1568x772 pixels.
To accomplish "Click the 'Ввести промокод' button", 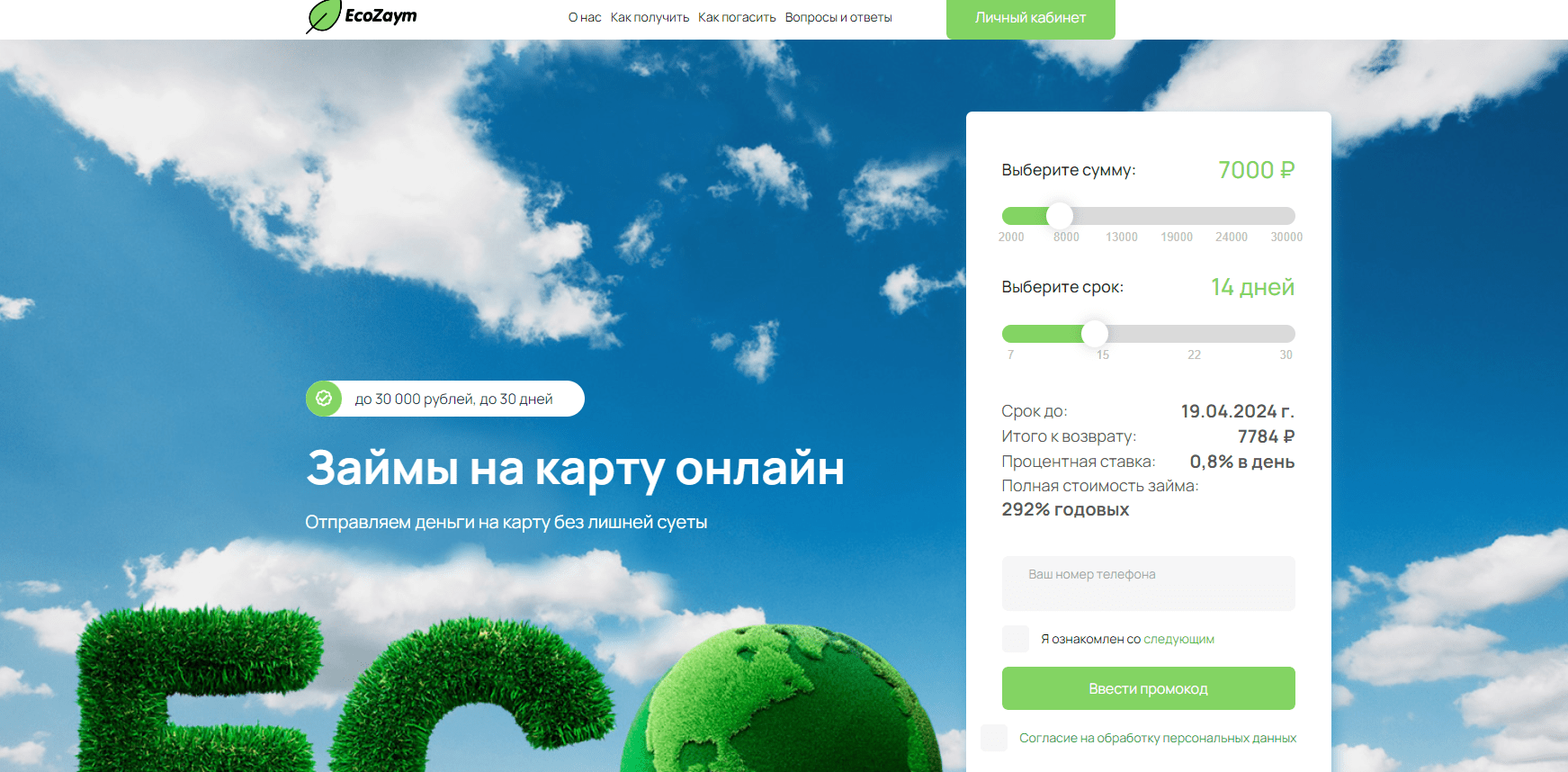I will pyautogui.click(x=1149, y=688).
